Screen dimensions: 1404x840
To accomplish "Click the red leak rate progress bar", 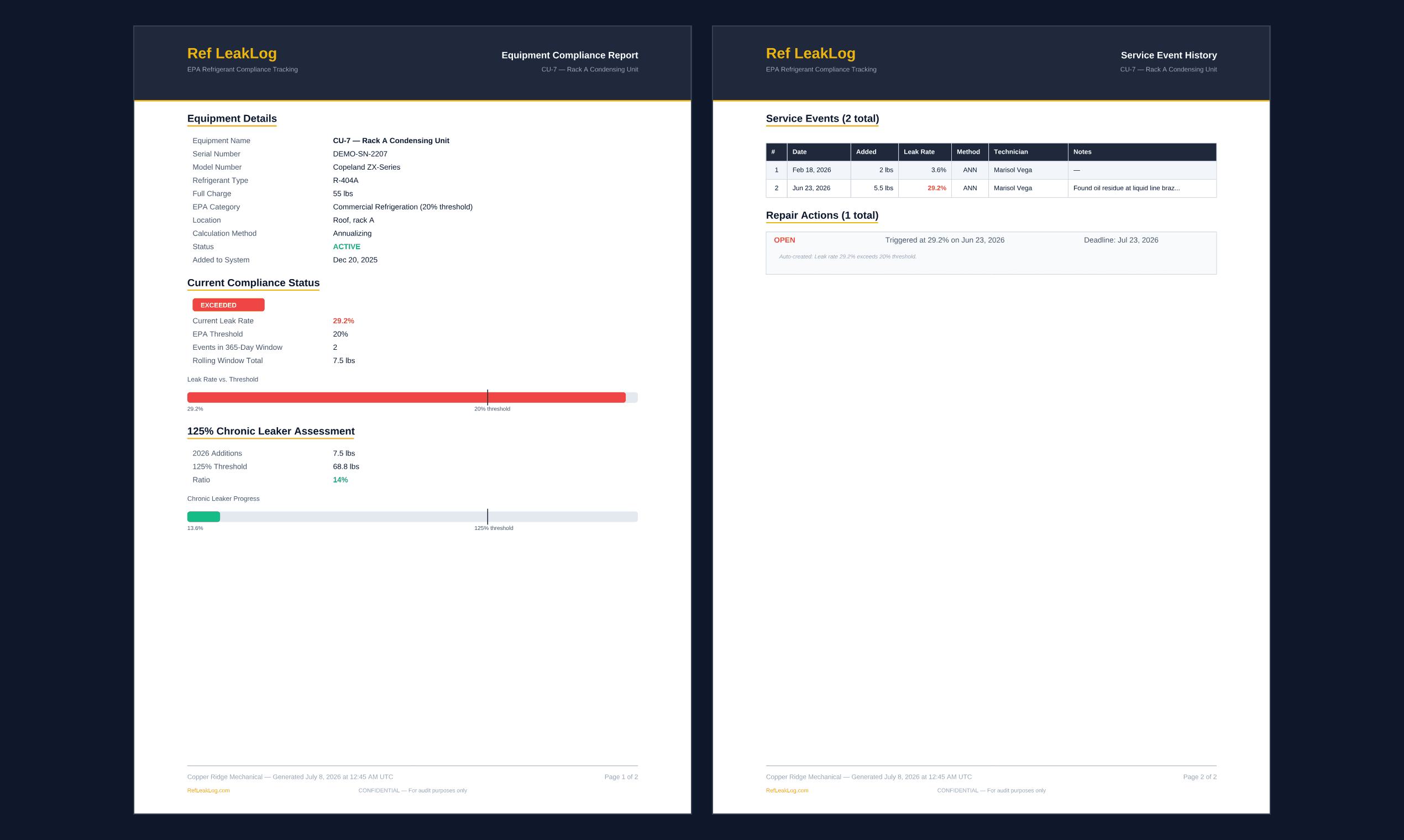I will [x=406, y=397].
